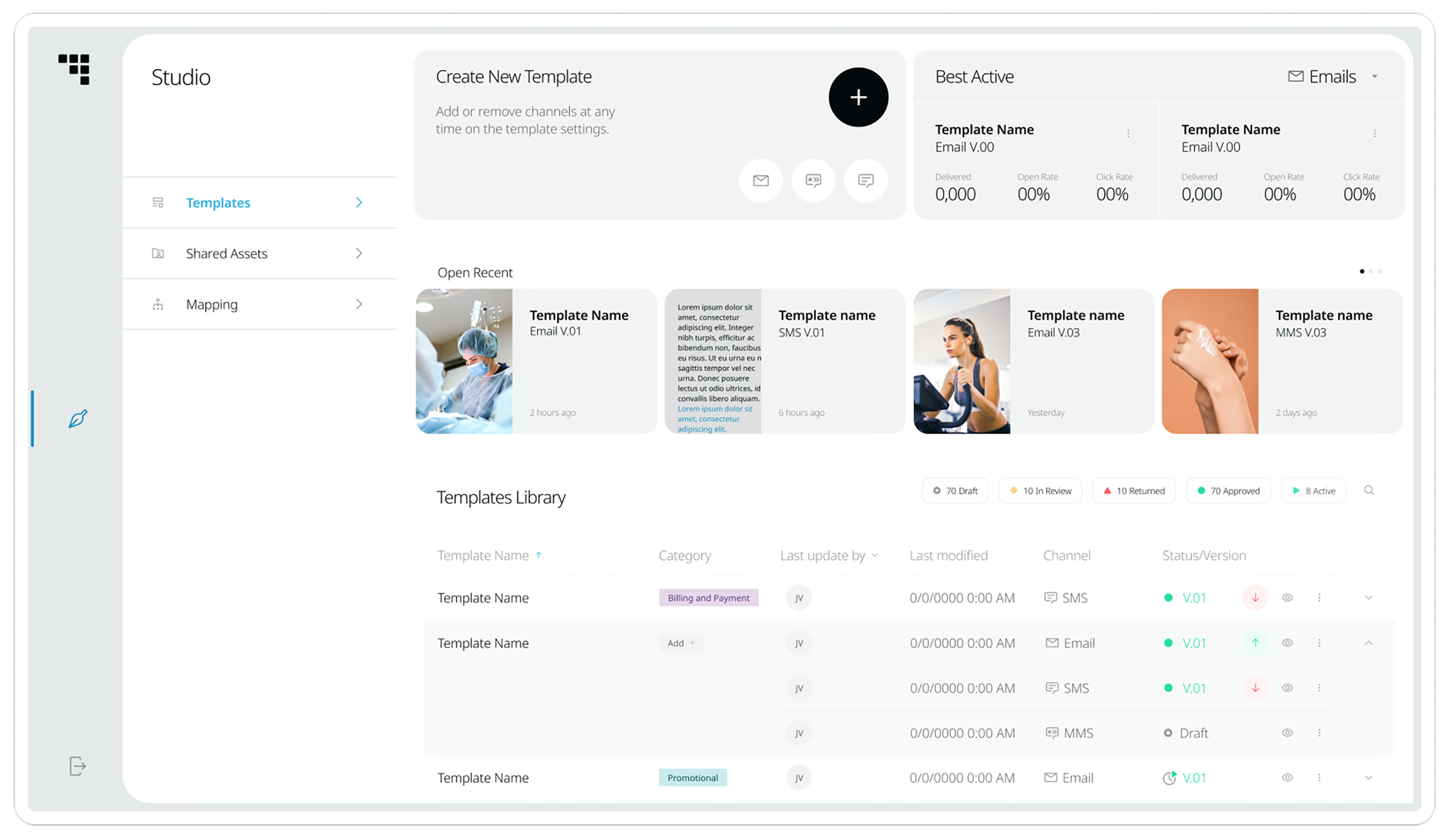Open the Studio pen icon in left rail
This screenshot has width=1456, height=838.
[x=78, y=419]
